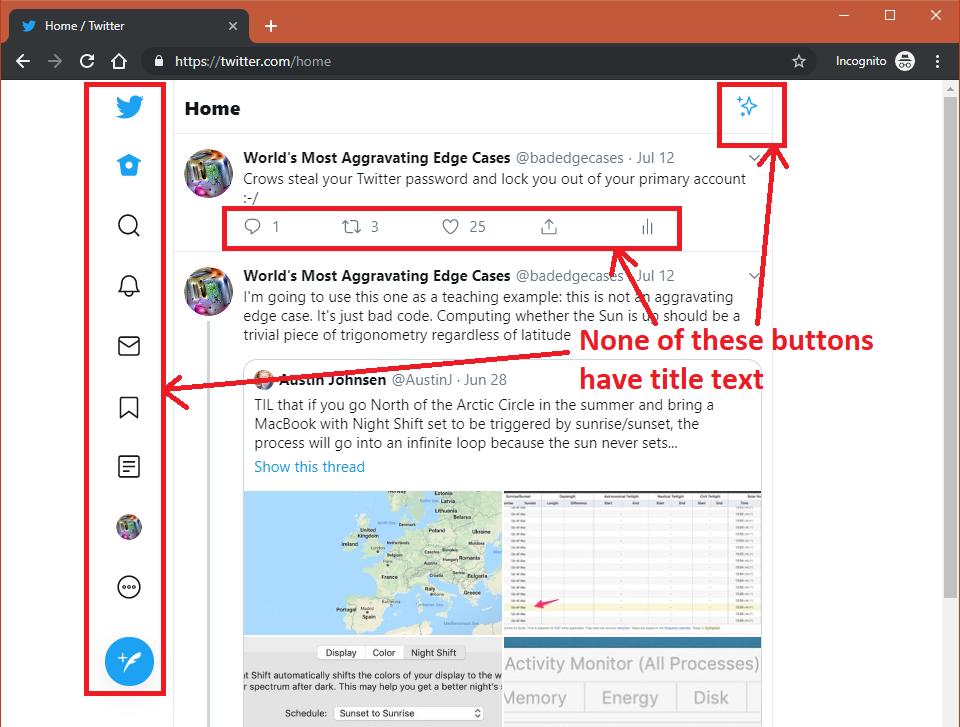
Task: Open first tweet author avatar
Action: coord(209,173)
